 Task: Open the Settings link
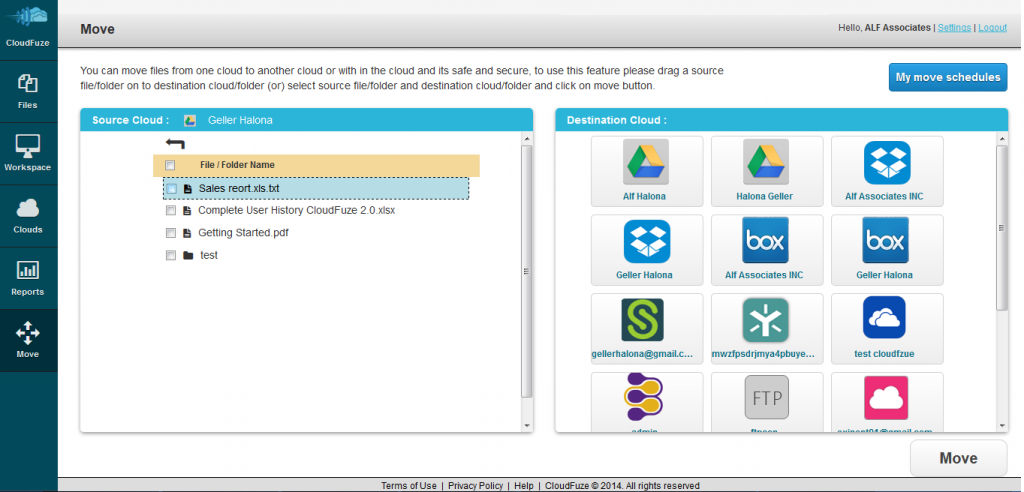pos(954,27)
